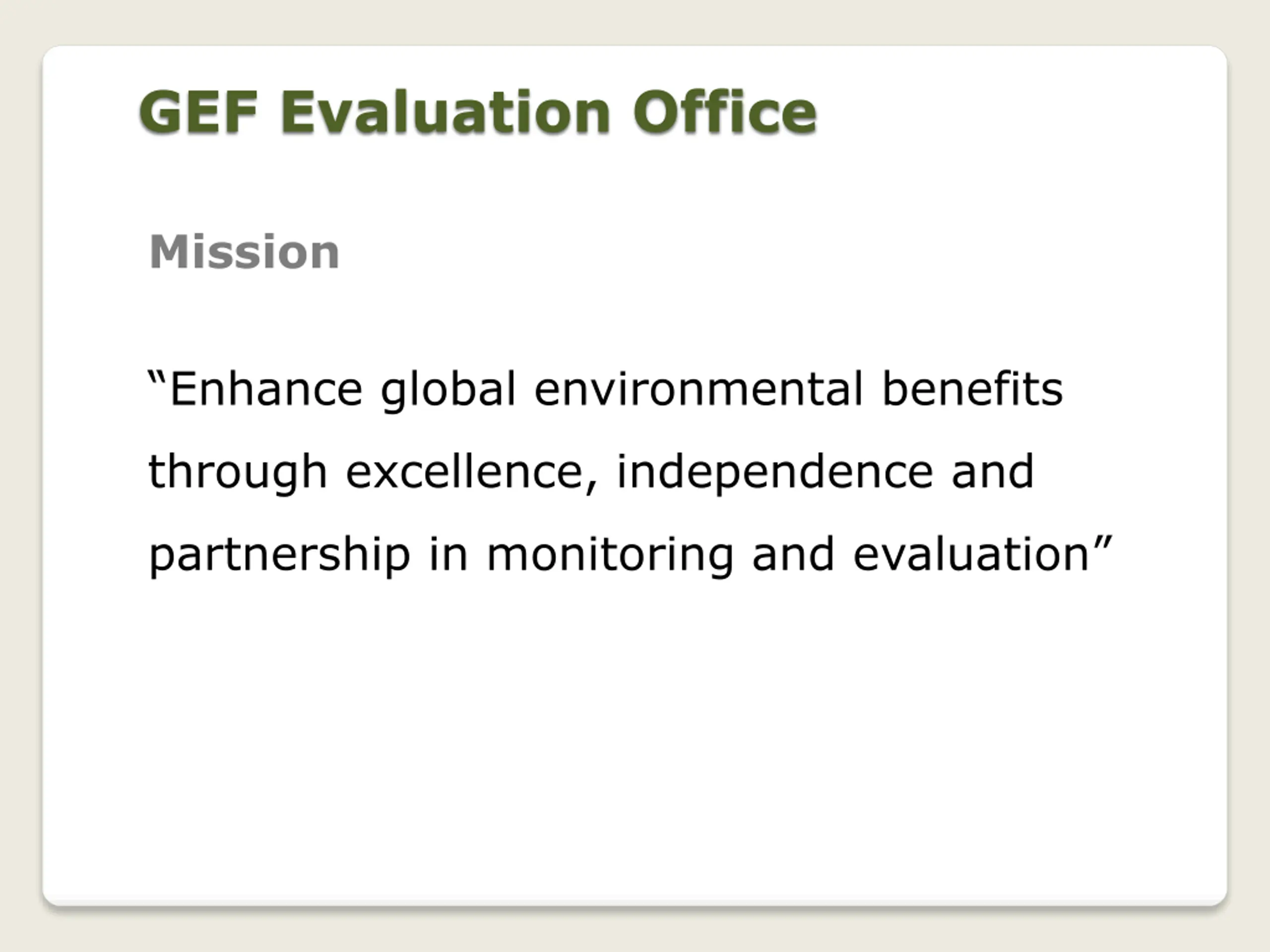Click "in" right after "partnership"
The image size is (1270, 952).
click(x=448, y=554)
